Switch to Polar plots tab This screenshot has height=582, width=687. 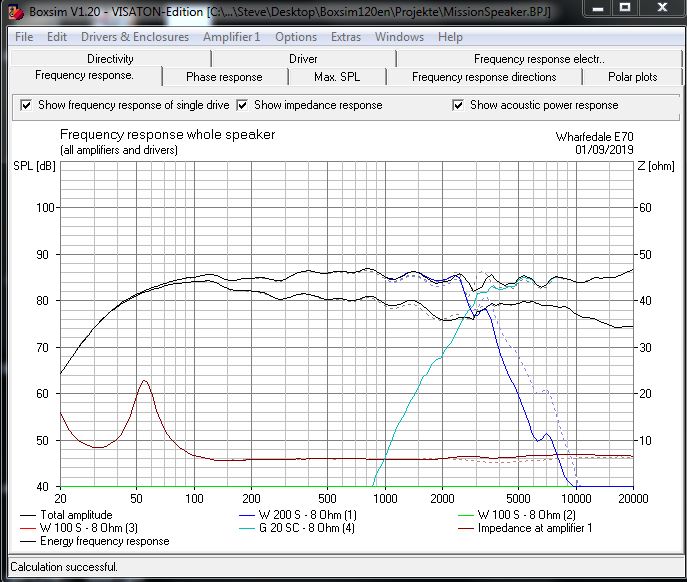633,77
